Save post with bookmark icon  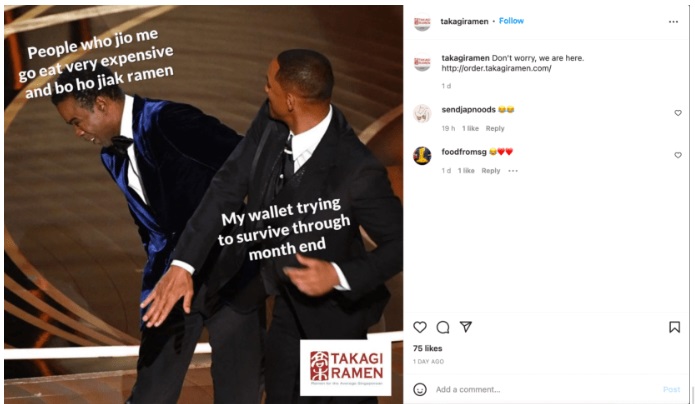(674, 327)
